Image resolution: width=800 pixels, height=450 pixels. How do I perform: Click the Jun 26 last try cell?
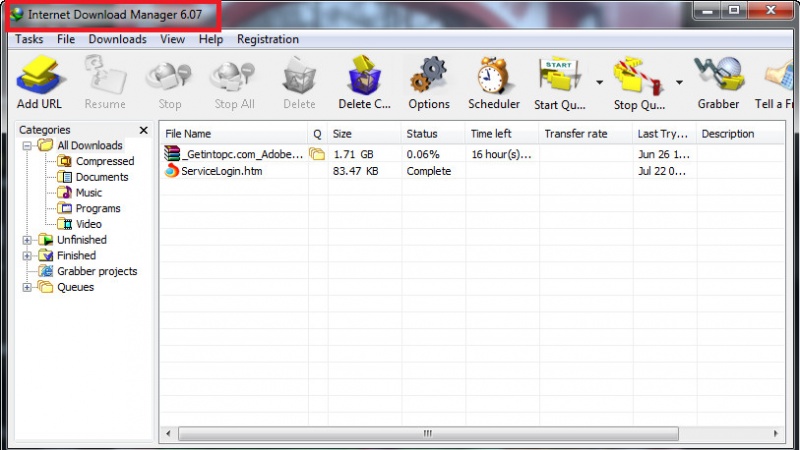tap(664, 154)
